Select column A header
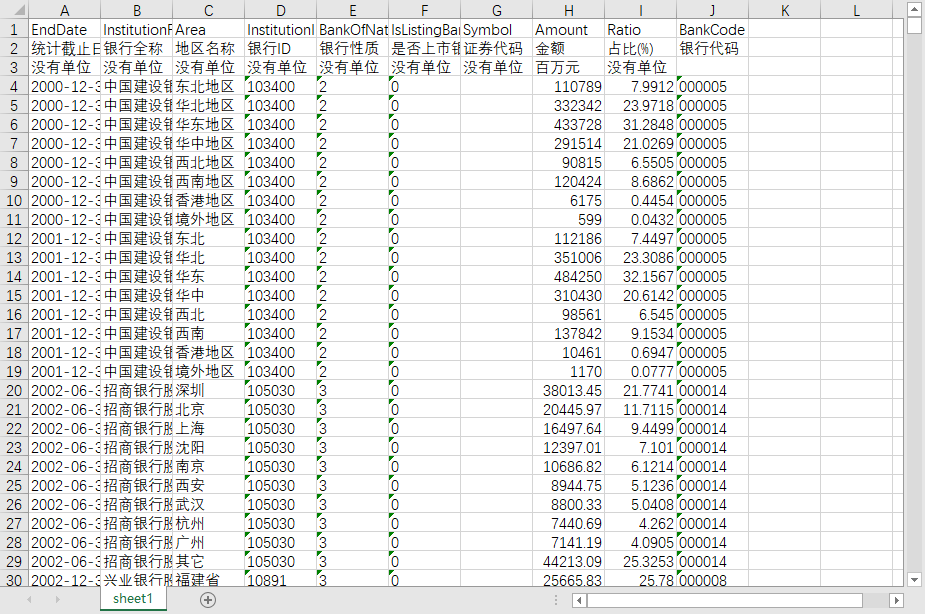Screen dimensions: 925x614 (65, 10)
